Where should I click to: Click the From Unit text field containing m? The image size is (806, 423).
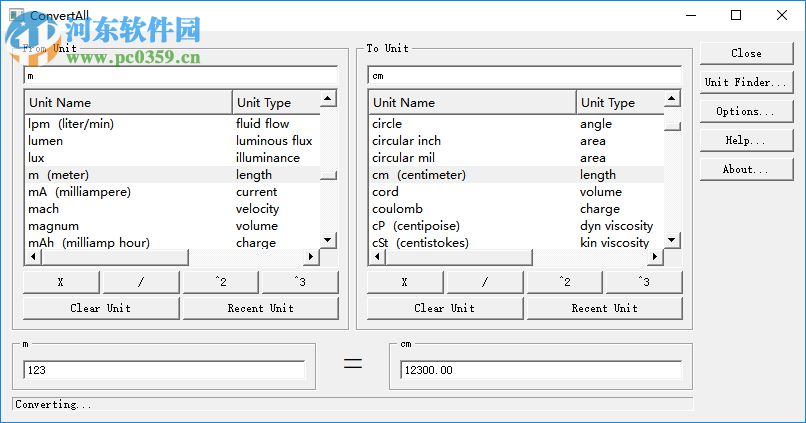click(x=180, y=76)
